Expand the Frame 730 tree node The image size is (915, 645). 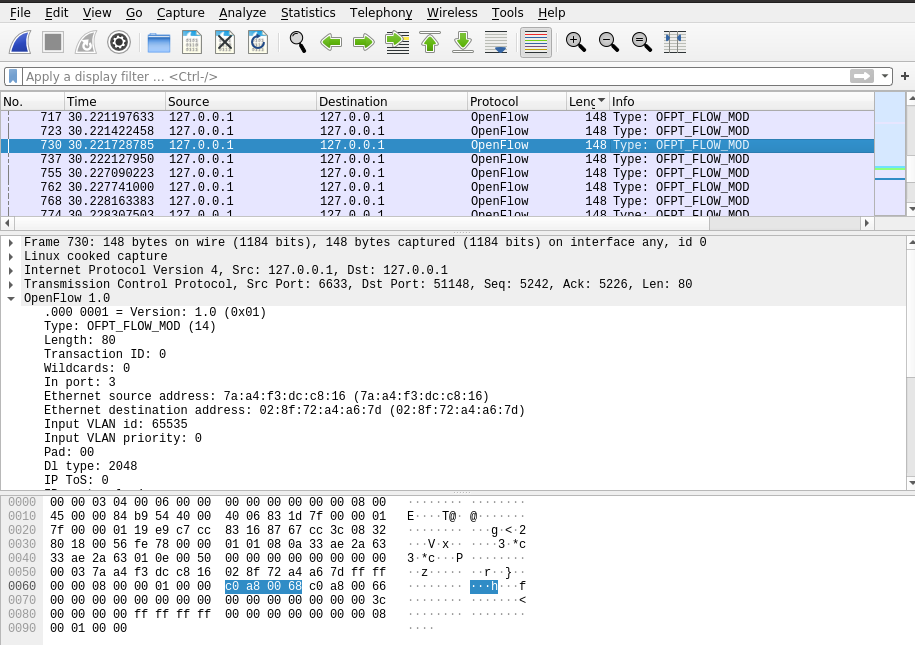click(x=11, y=242)
